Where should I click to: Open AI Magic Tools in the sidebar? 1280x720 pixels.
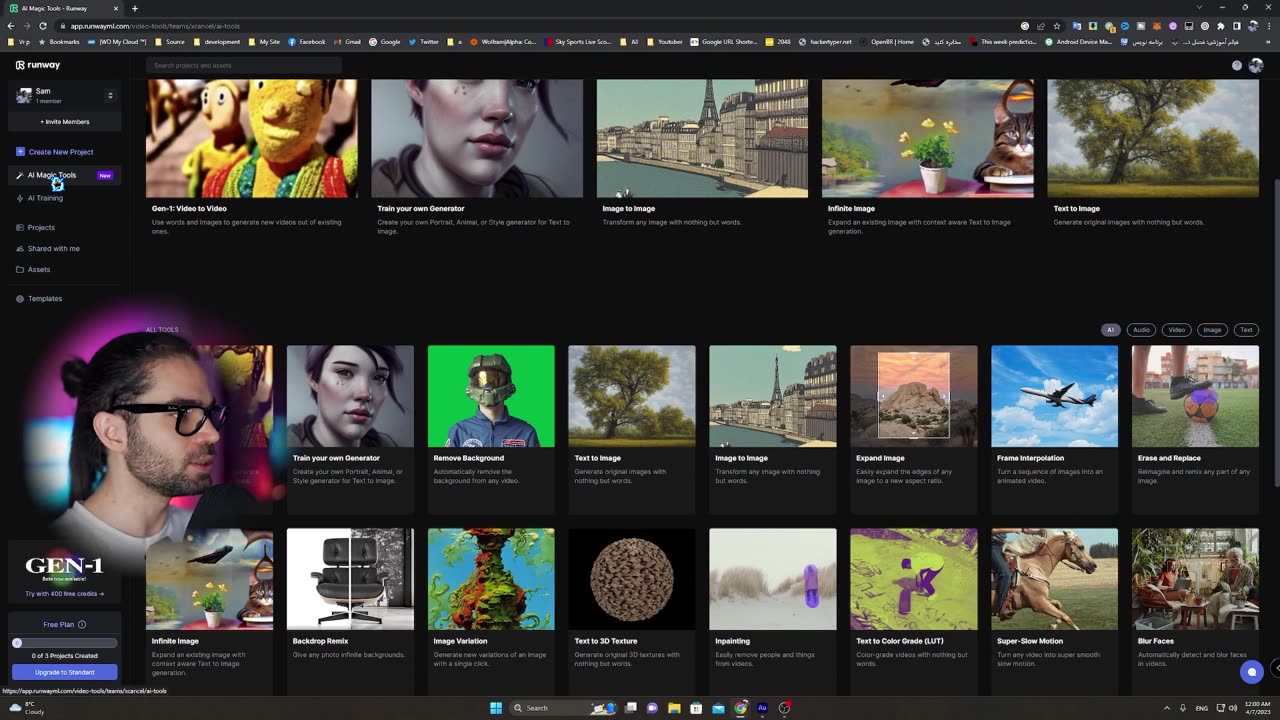[65, 175]
